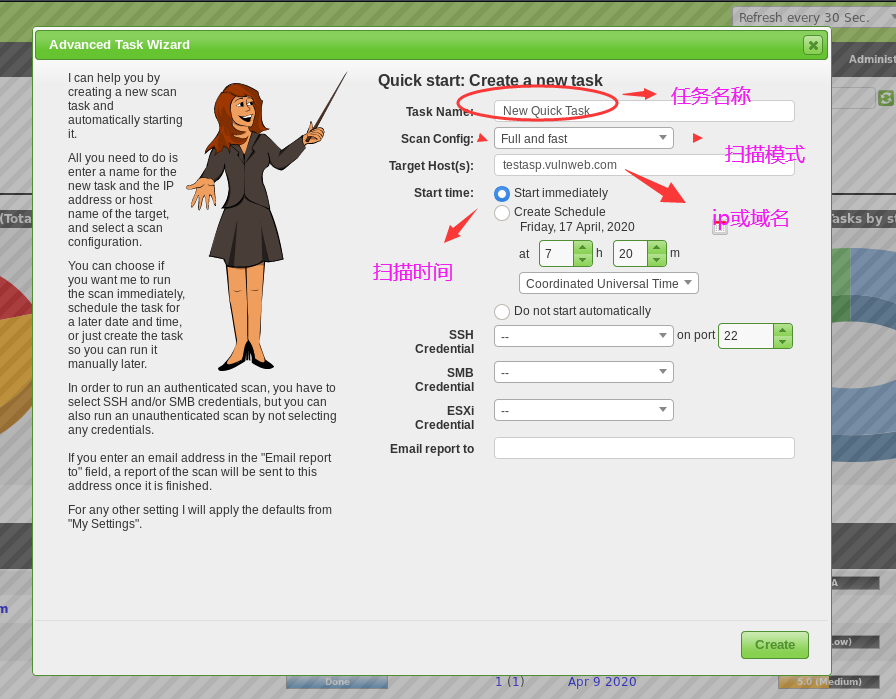
Task: Decrease the SSH port number
Action: 782,342
